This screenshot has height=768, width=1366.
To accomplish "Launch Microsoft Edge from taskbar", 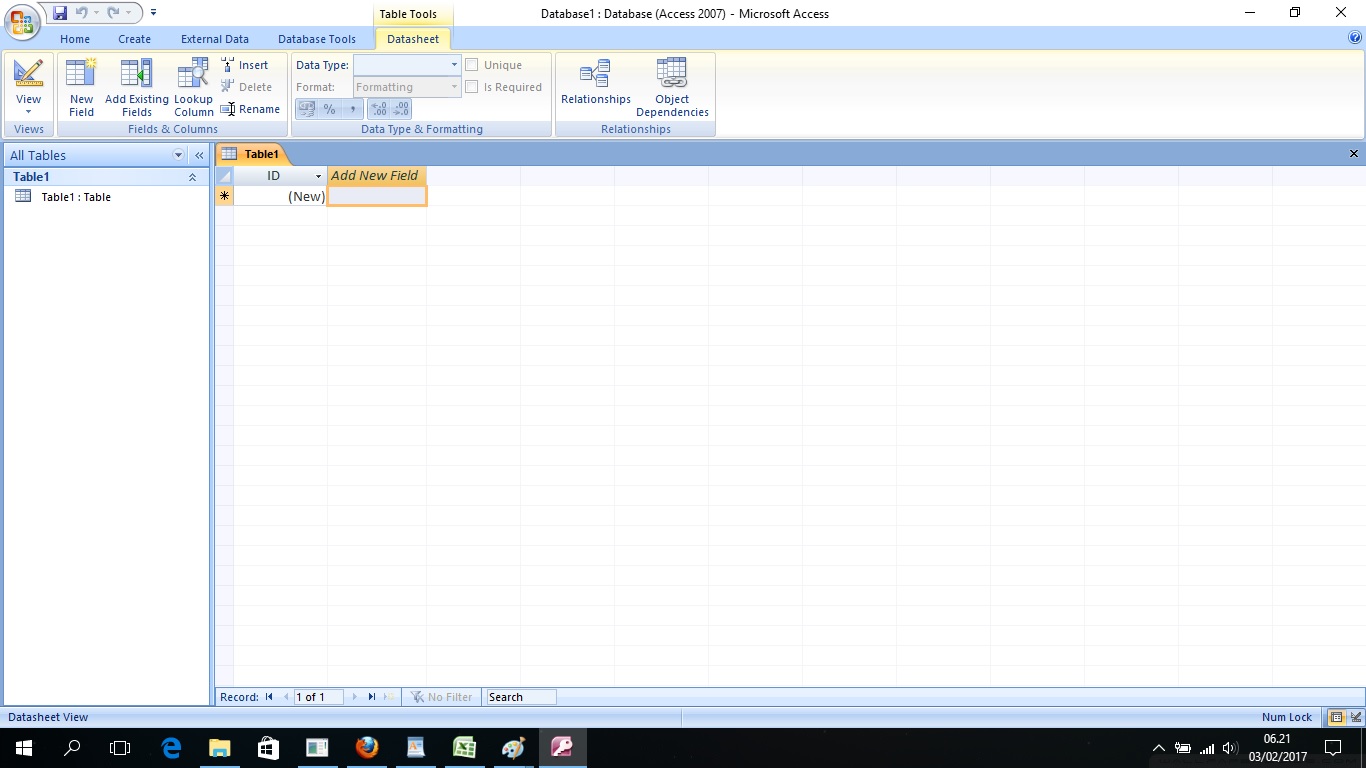I will click(x=171, y=748).
